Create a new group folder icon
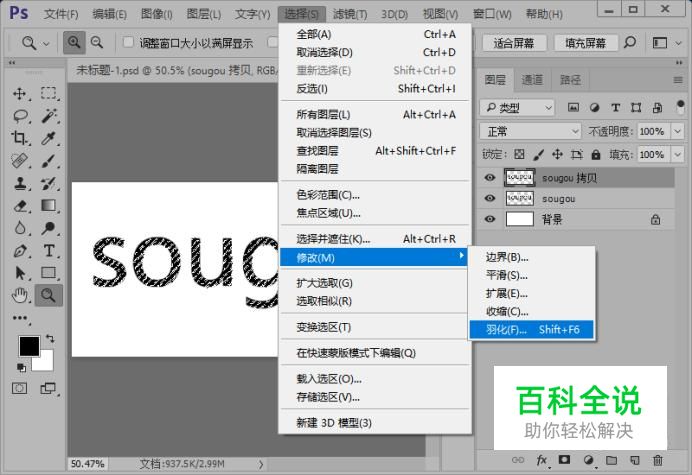692x475 pixels. [611, 460]
